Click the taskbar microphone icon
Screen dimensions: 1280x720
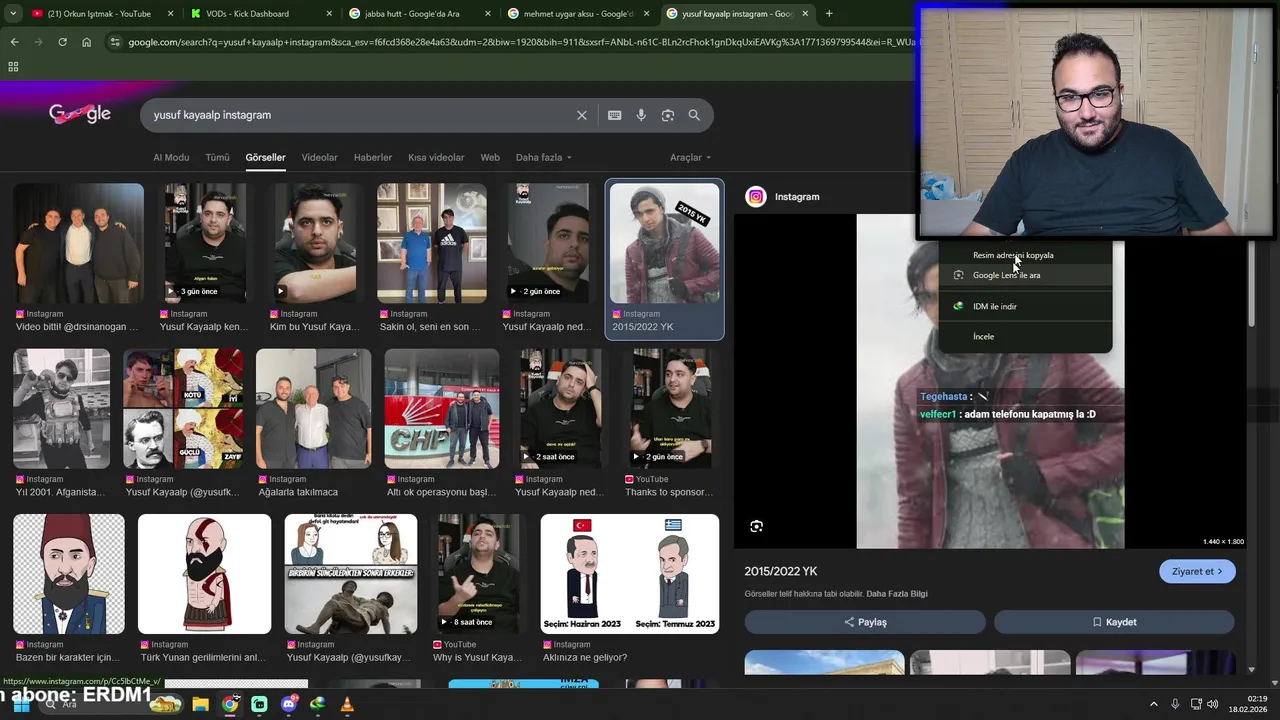pyautogui.click(x=1175, y=704)
